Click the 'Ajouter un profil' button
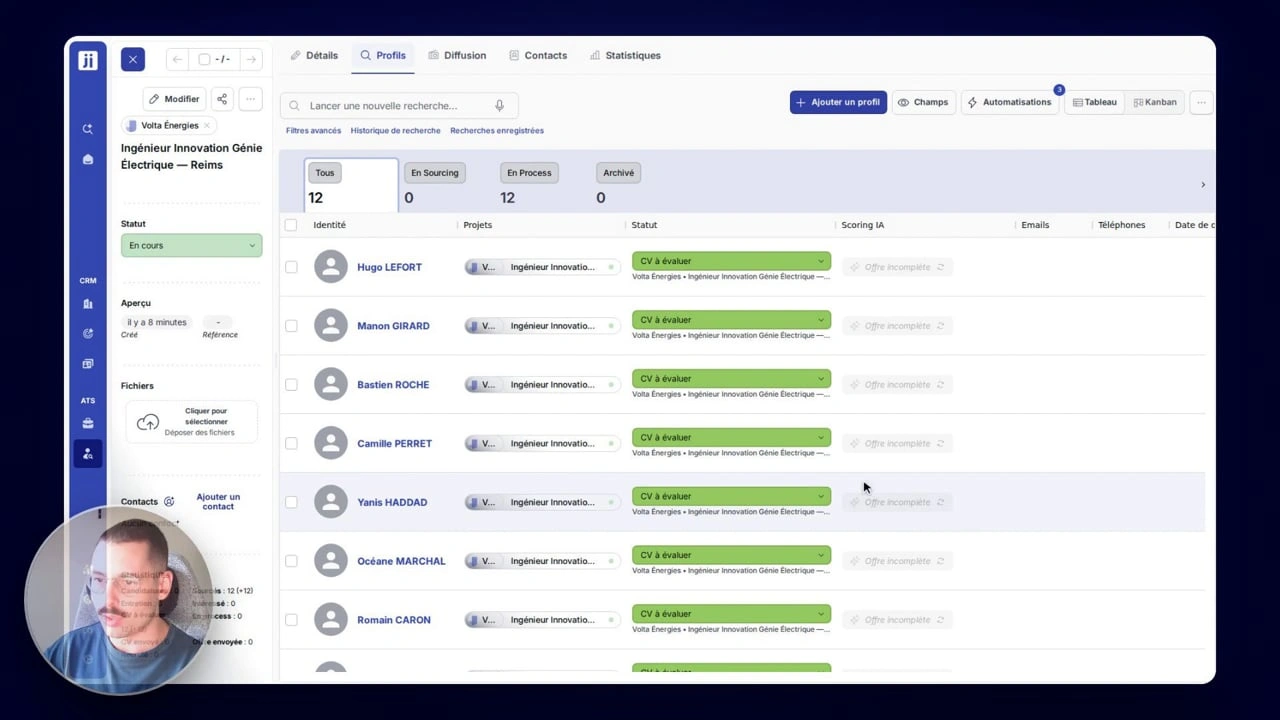The image size is (1280, 720). pos(838,102)
